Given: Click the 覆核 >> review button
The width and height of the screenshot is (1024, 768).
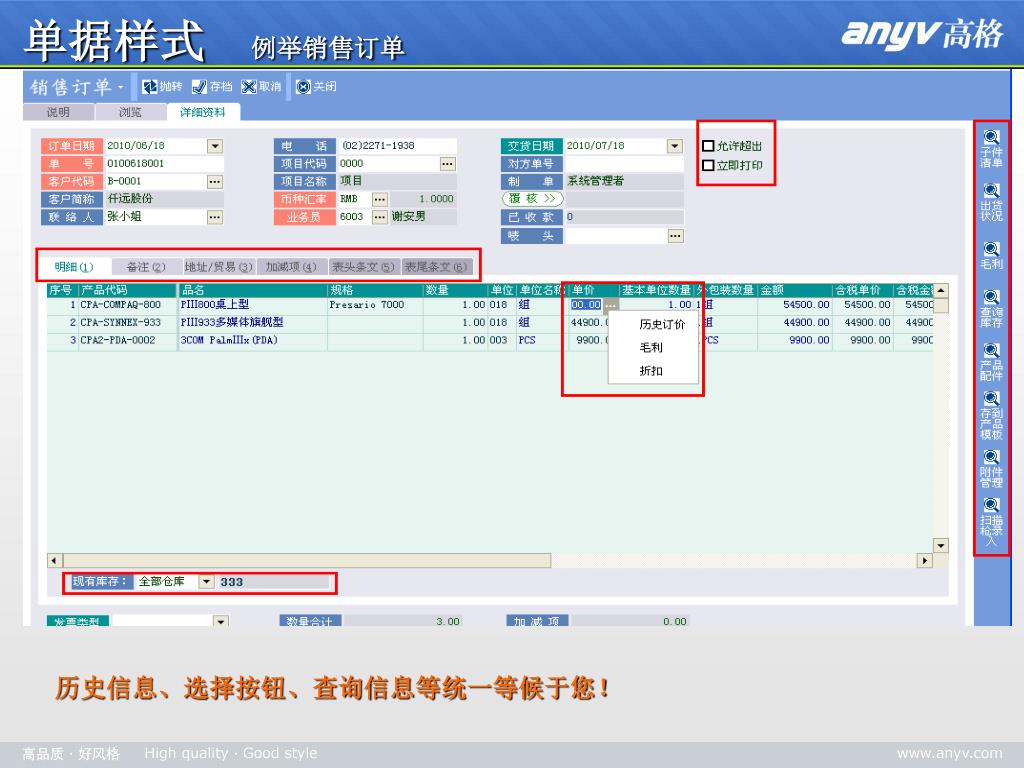Looking at the screenshot, I should (x=533, y=199).
